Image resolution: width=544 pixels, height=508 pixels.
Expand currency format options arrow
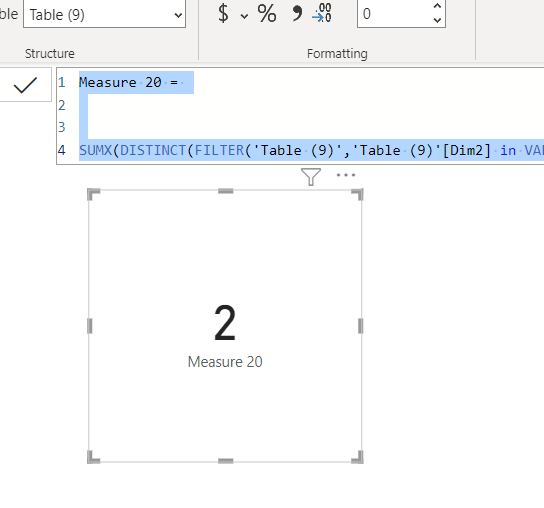pos(244,16)
